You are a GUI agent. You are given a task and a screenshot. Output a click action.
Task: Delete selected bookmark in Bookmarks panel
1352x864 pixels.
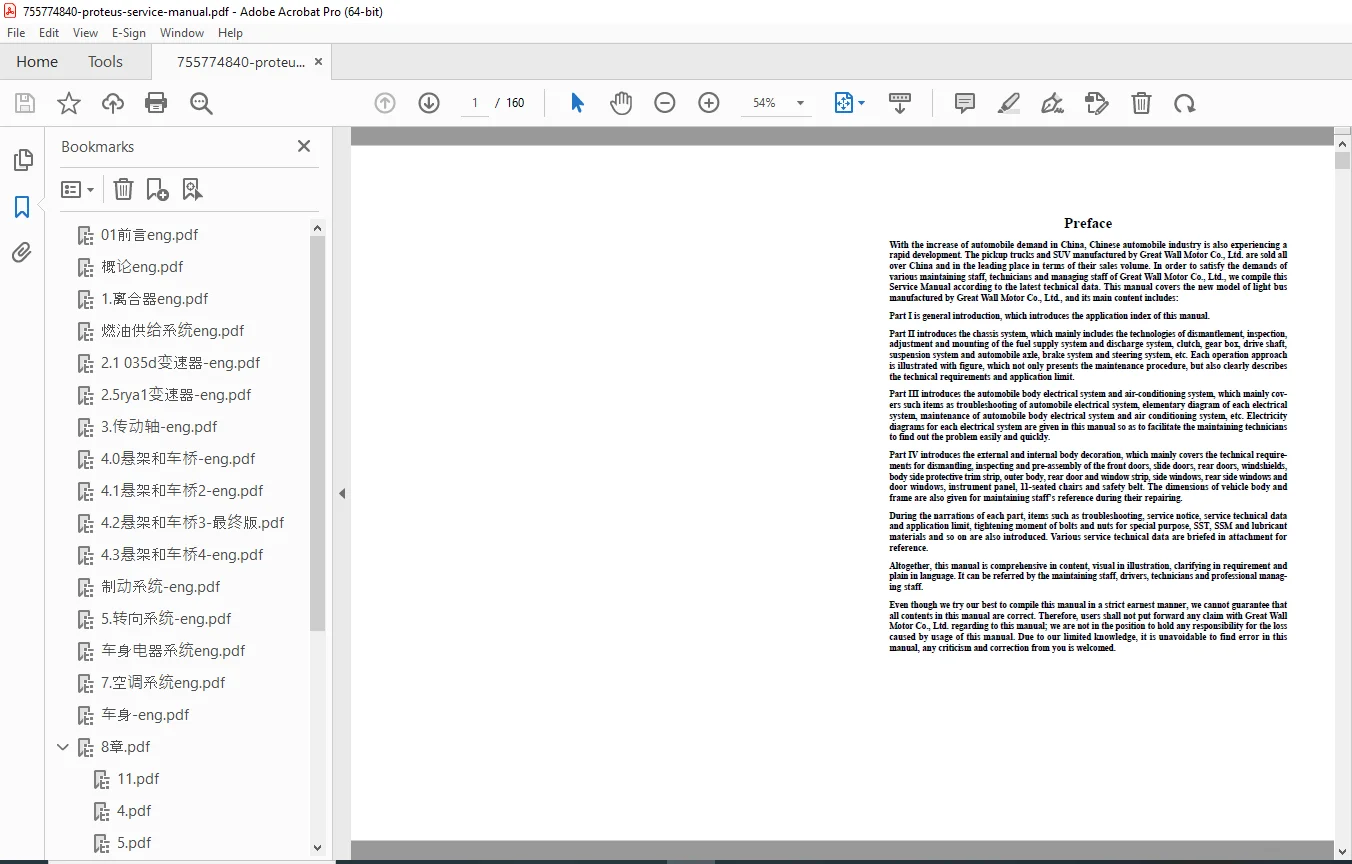point(123,189)
